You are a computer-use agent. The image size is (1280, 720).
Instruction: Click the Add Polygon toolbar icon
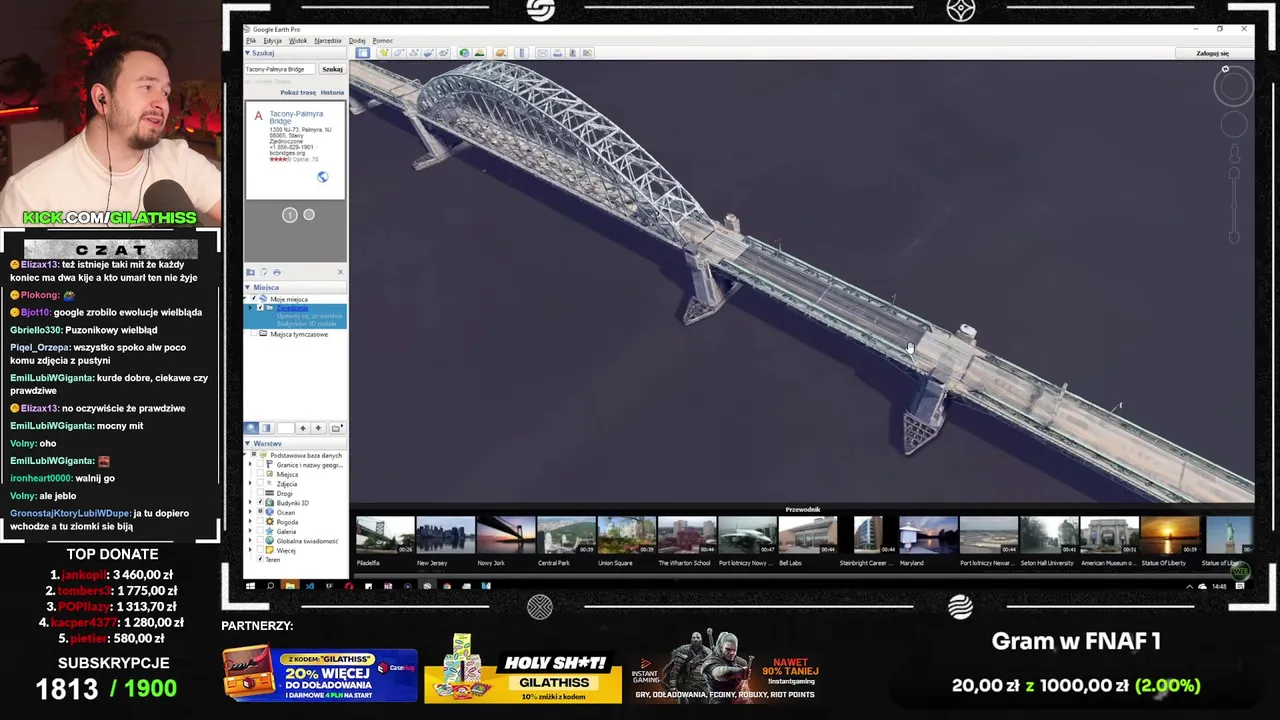point(398,52)
